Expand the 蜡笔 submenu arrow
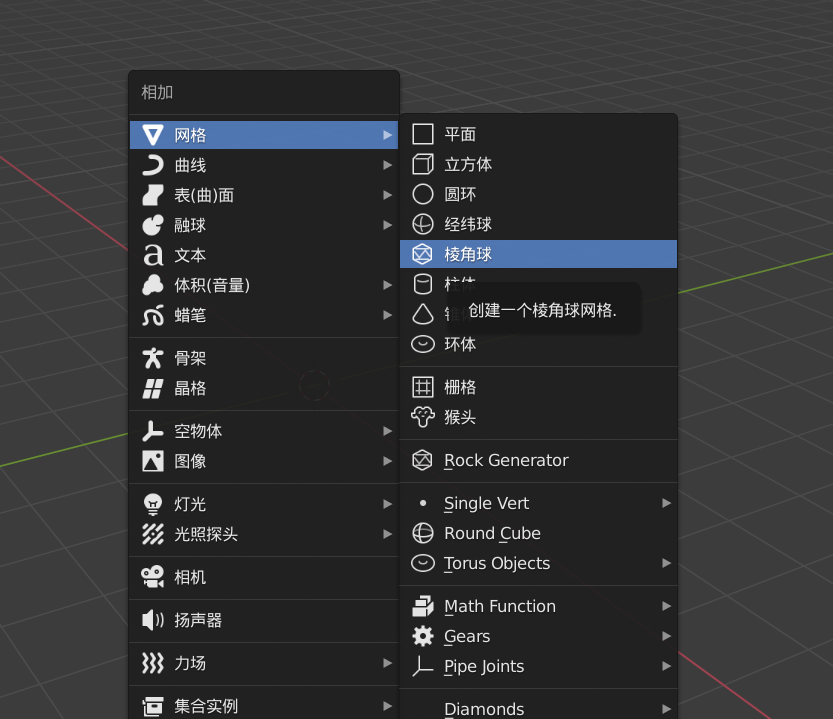Image resolution: width=833 pixels, height=719 pixels. 388,315
